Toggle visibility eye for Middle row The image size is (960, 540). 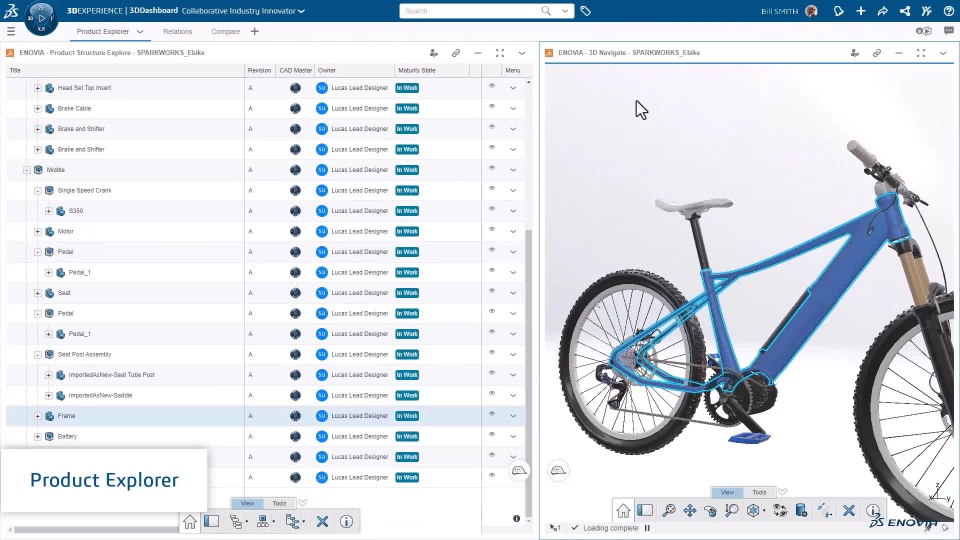pyautogui.click(x=492, y=168)
